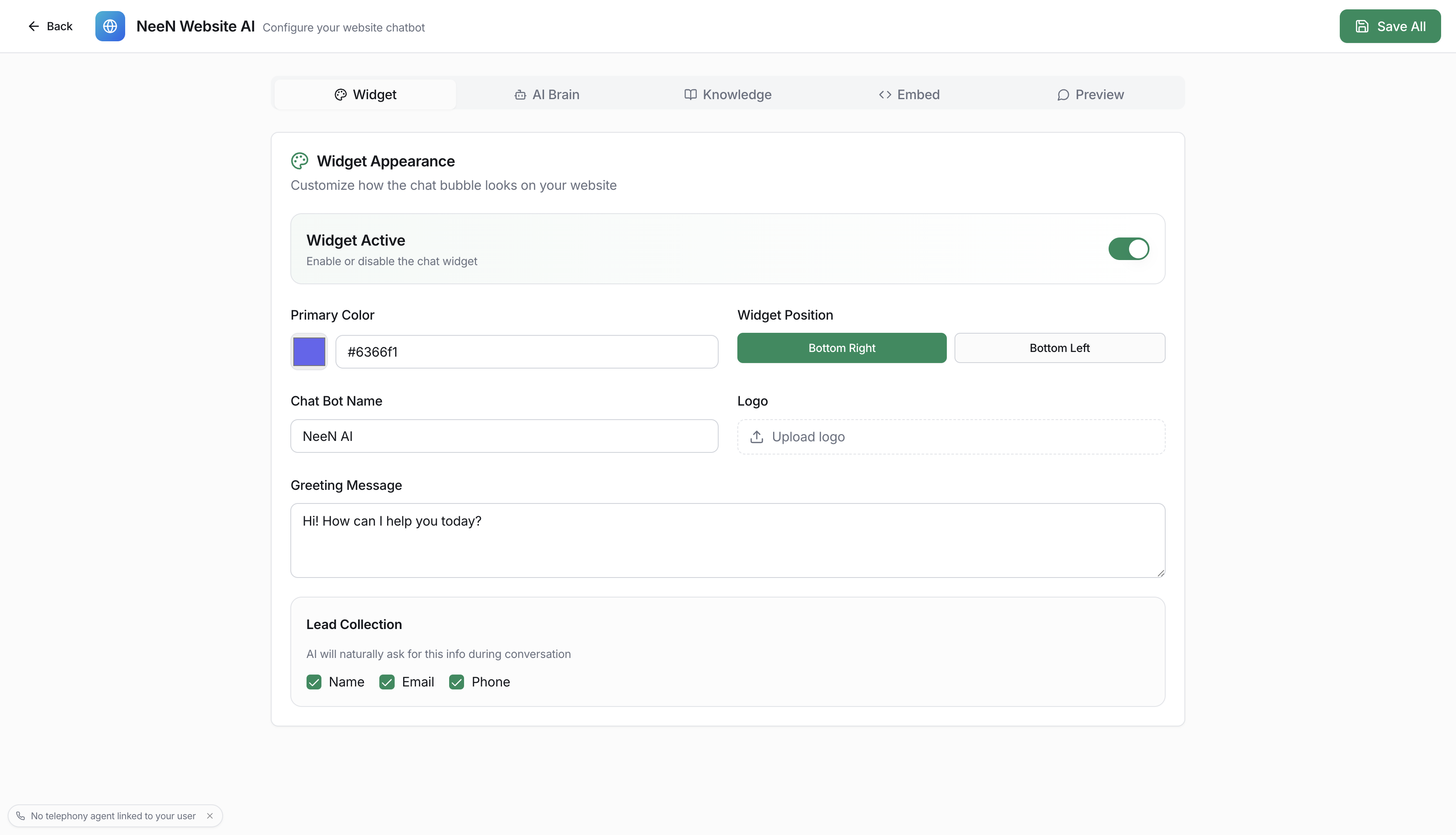Screen dimensions: 1456x835
Task: Click the Upload logo area
Action: tap(951, 437)
